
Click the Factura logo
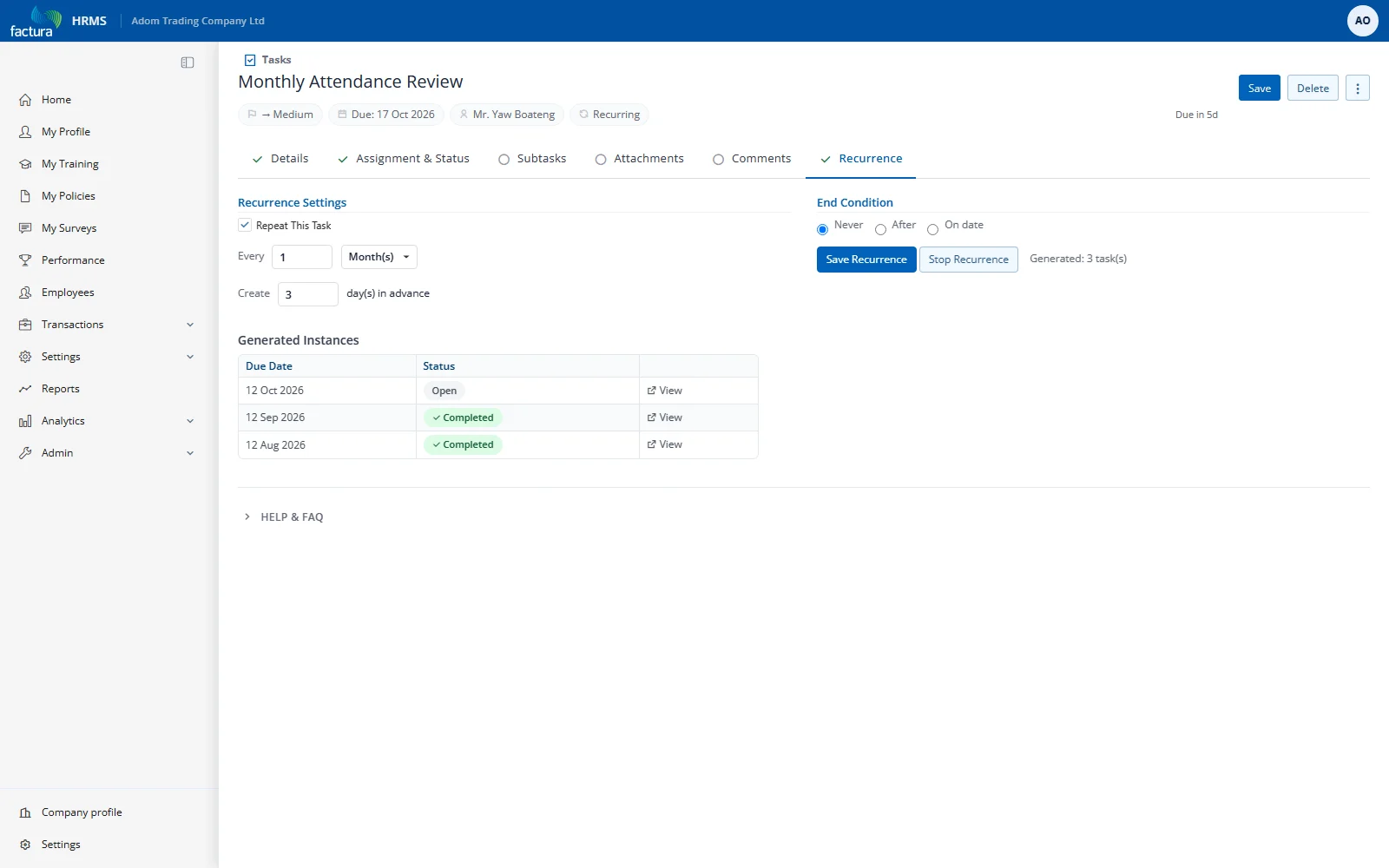tap(36, 21)
